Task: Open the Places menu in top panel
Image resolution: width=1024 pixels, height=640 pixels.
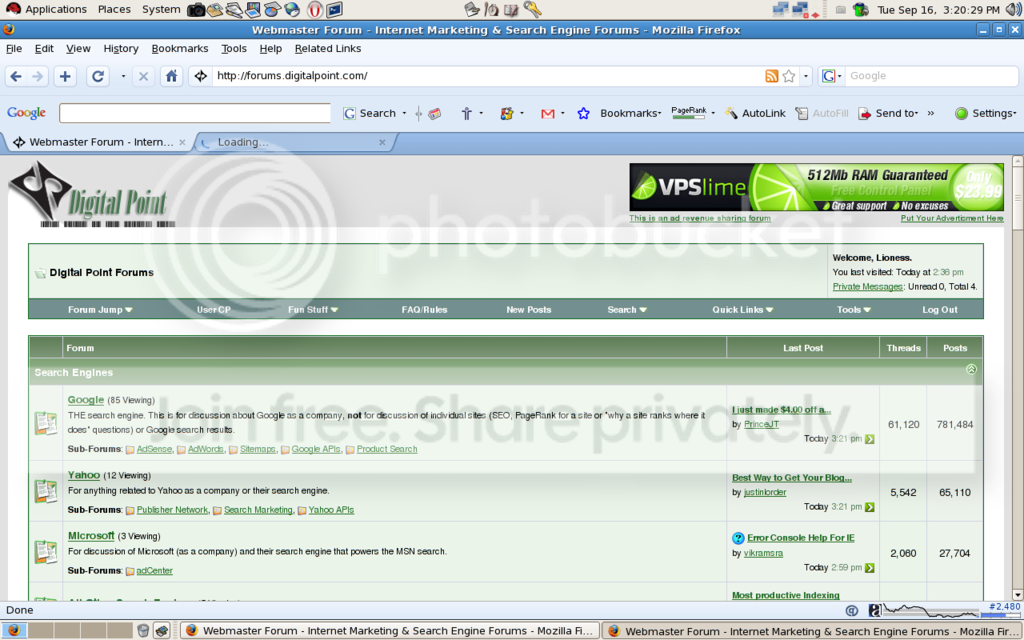Action: pos(114,9)
